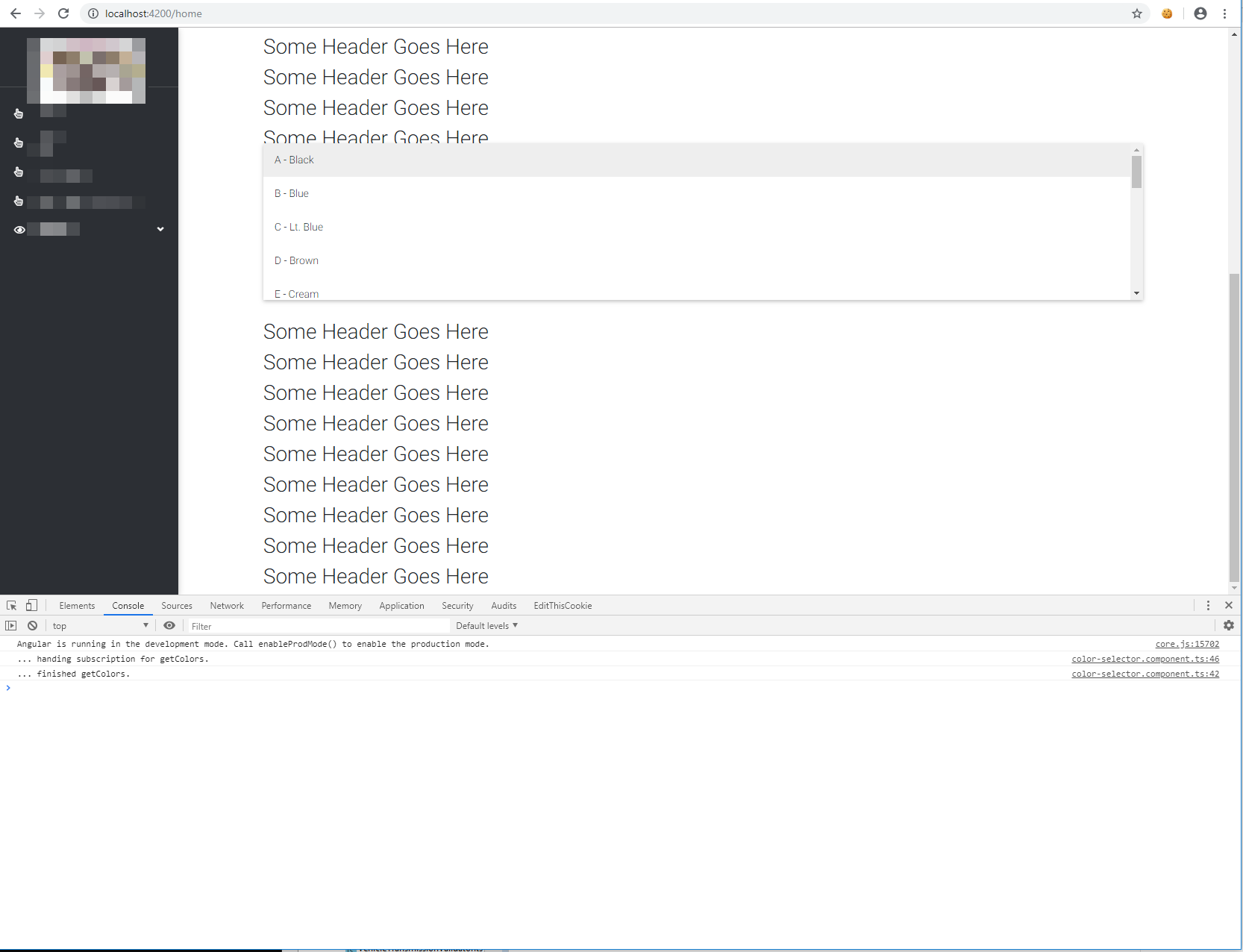Click the browser forward arrow
Screen dimensions: 1243x952
coord(40,13)
